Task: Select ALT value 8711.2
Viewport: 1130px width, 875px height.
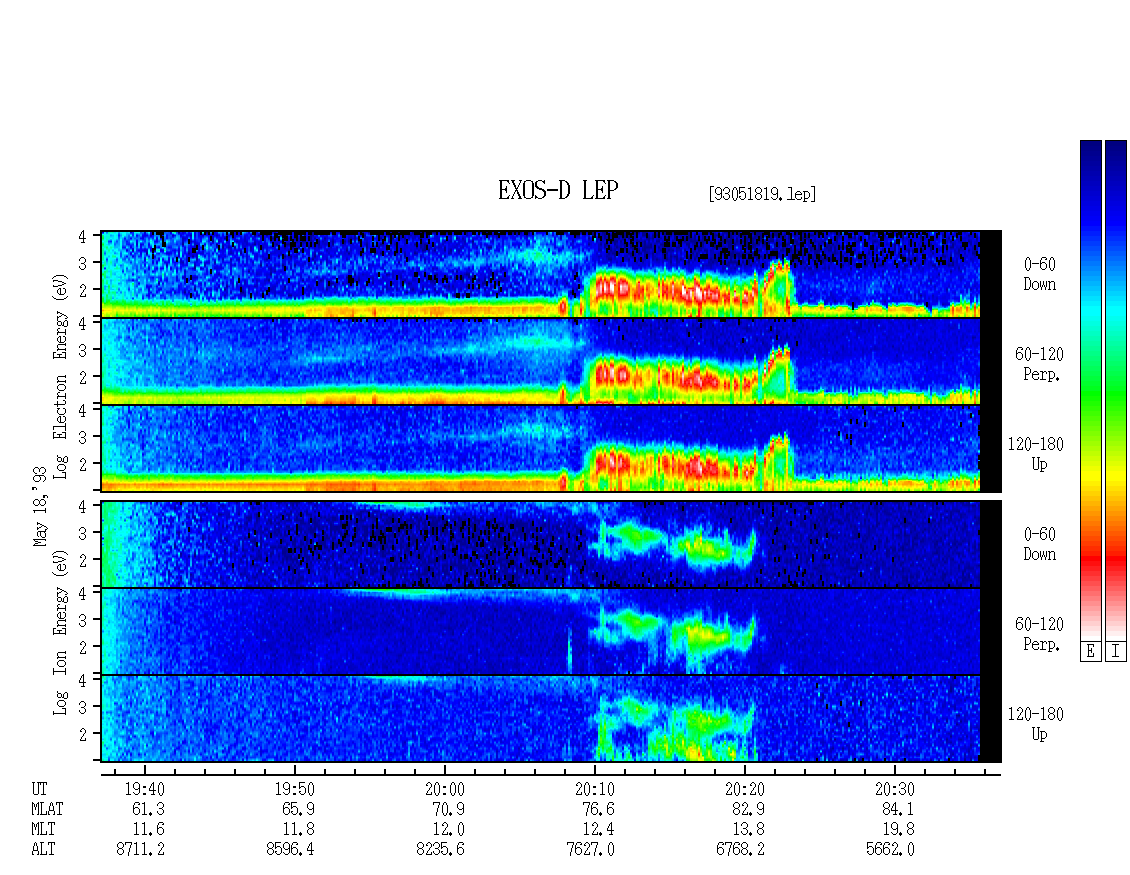Action: [141, 850]
